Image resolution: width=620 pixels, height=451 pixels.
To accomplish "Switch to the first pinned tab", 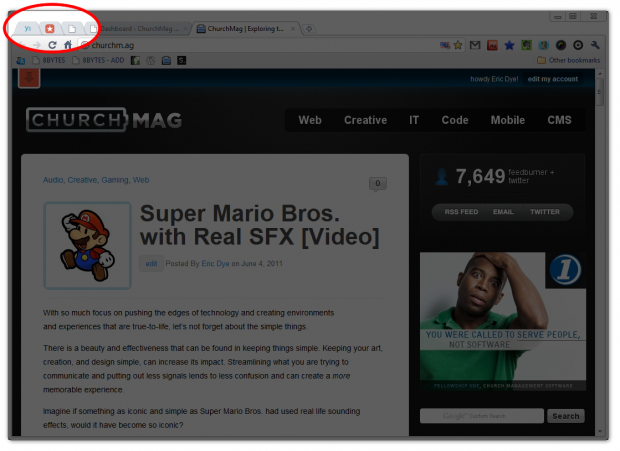I will [x=28, y=28].
